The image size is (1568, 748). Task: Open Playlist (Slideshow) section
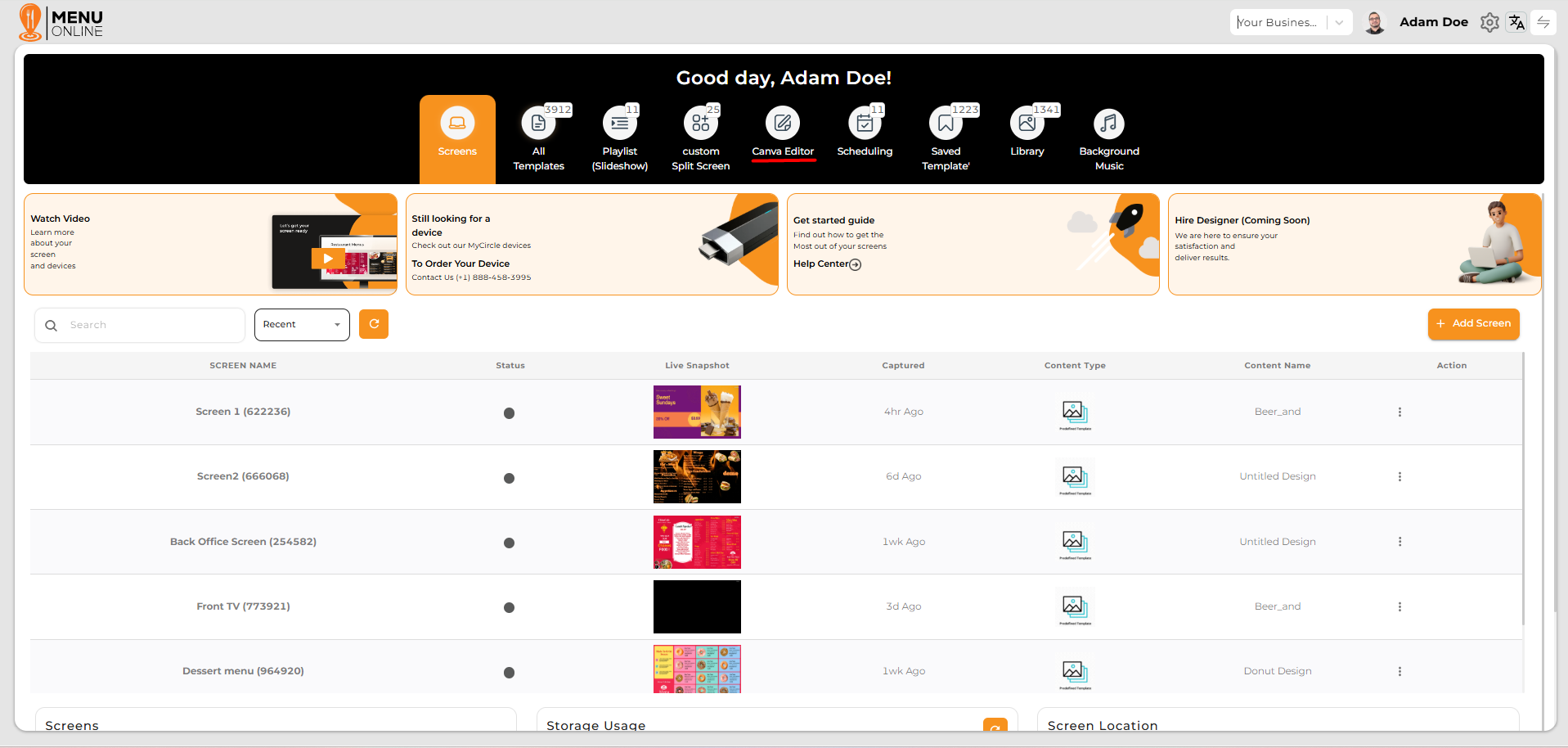619,124
